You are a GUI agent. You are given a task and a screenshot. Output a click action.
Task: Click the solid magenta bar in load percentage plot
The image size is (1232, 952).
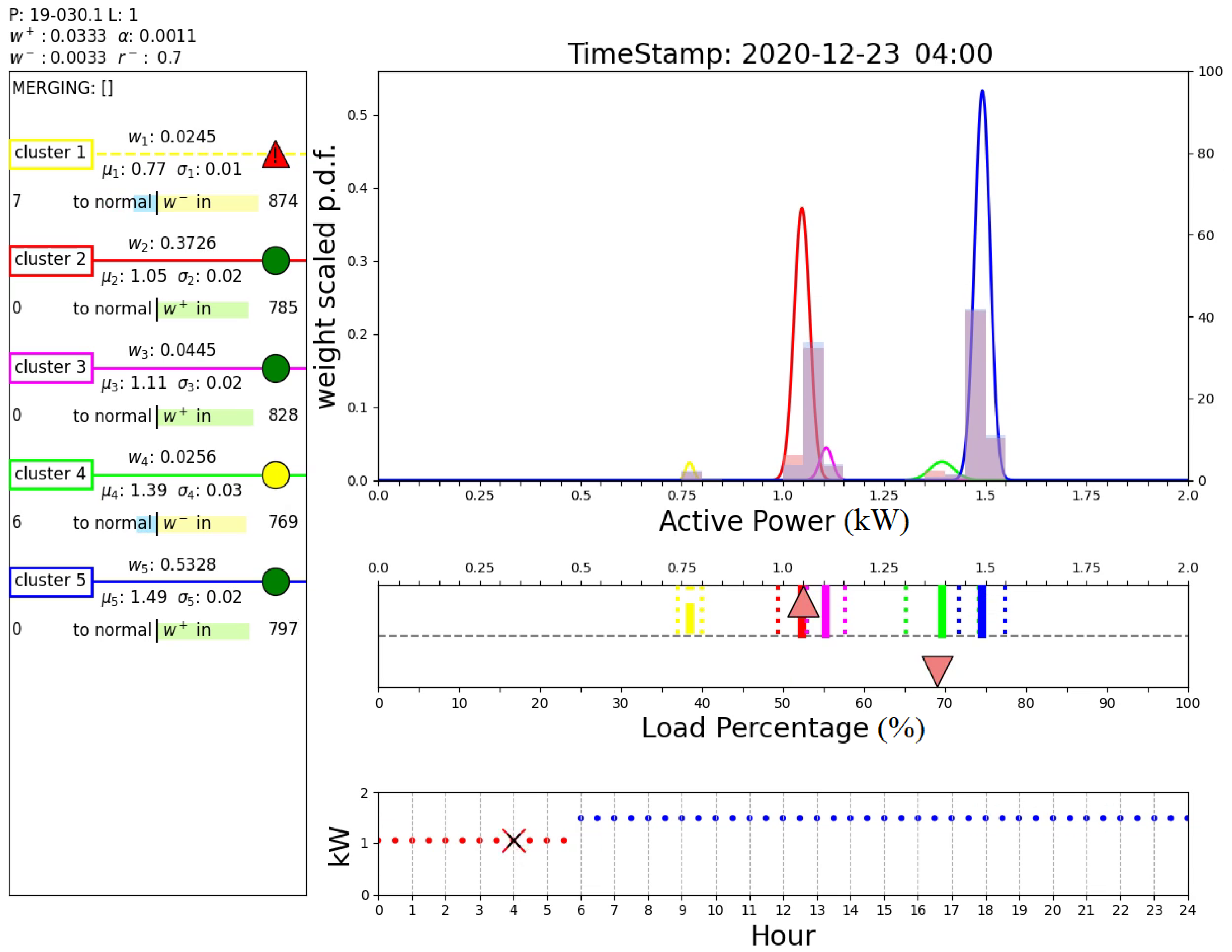point(825,612)
